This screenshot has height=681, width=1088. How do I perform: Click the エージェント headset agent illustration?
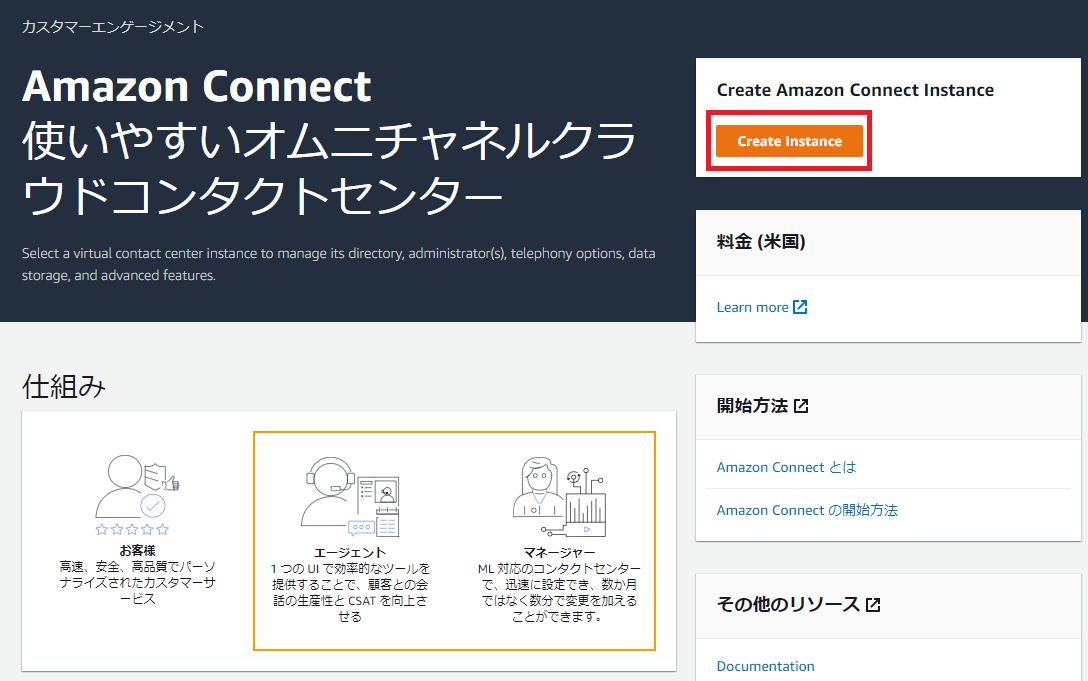click(350, 496)
